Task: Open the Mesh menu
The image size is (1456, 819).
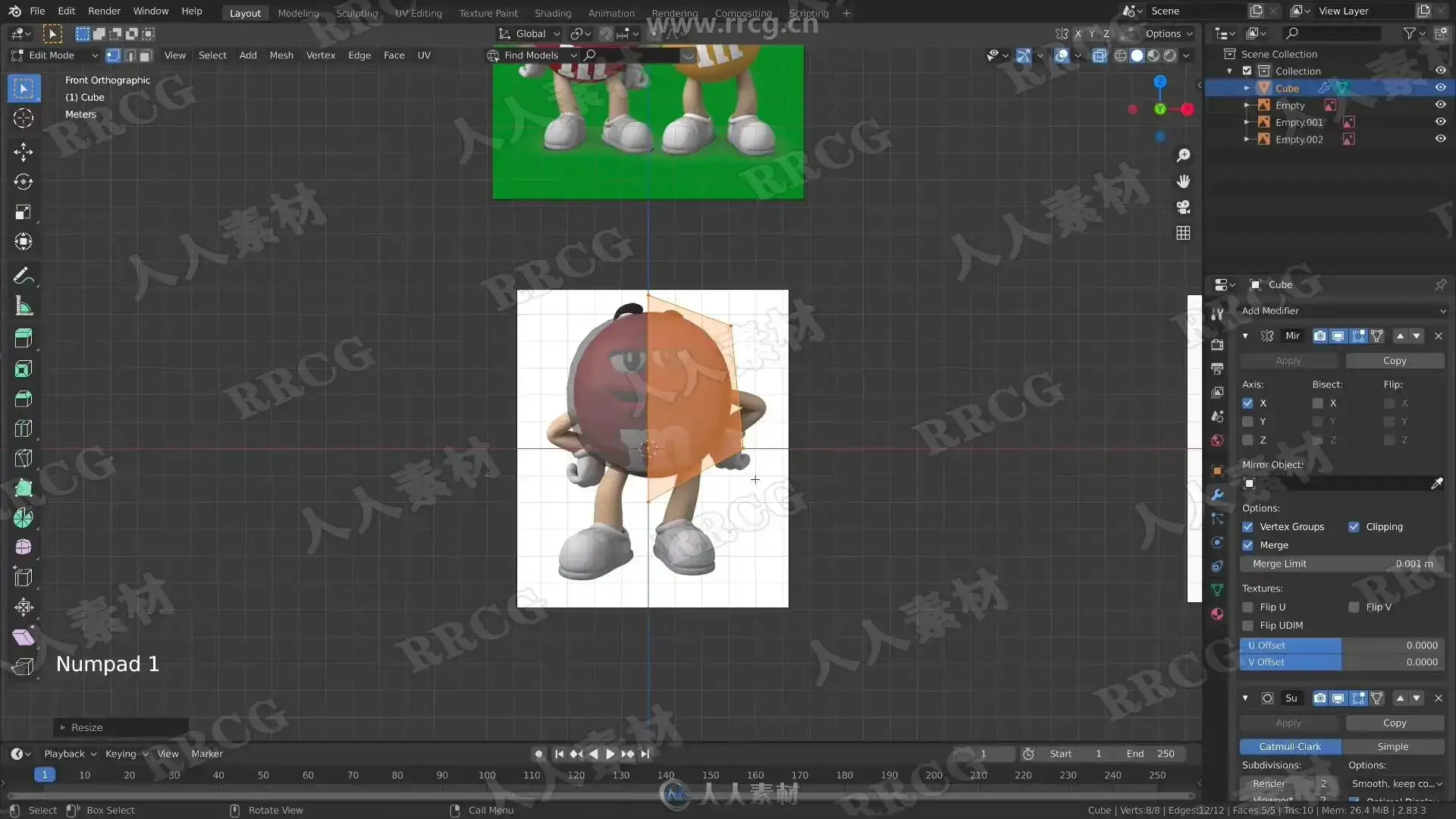Action: click(281, 55)
